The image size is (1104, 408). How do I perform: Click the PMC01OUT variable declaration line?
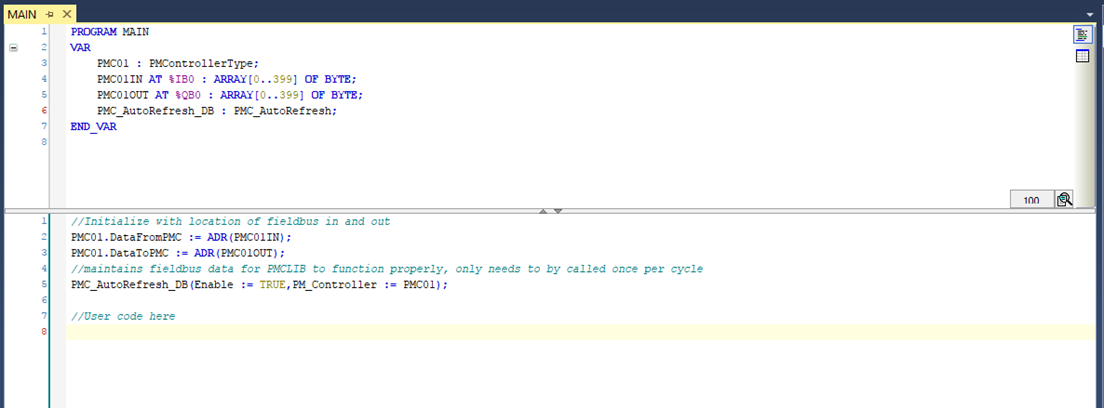click(x=229, y=95)
